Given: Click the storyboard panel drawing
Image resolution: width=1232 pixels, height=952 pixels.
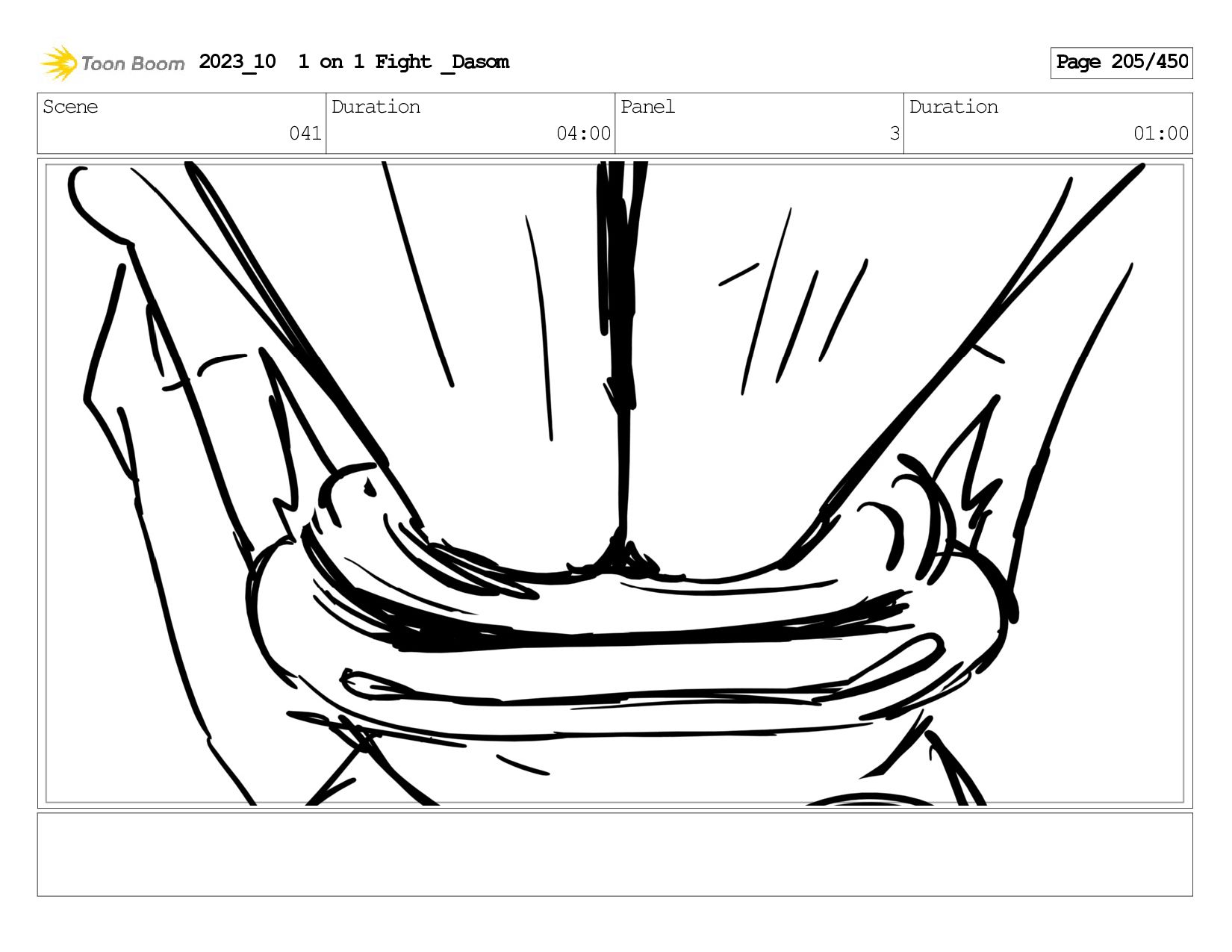Looking at the screenshot, I should point(615,483).
